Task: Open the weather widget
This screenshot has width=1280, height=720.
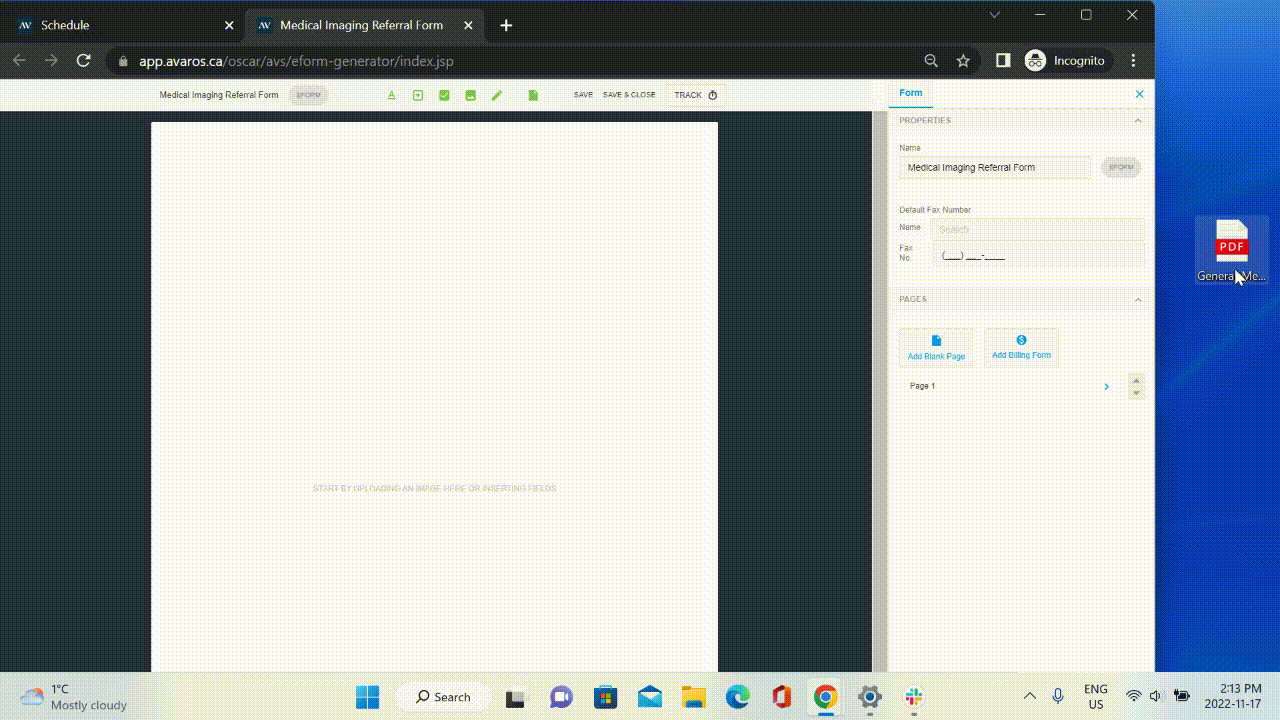Action: tap(75, 697)
